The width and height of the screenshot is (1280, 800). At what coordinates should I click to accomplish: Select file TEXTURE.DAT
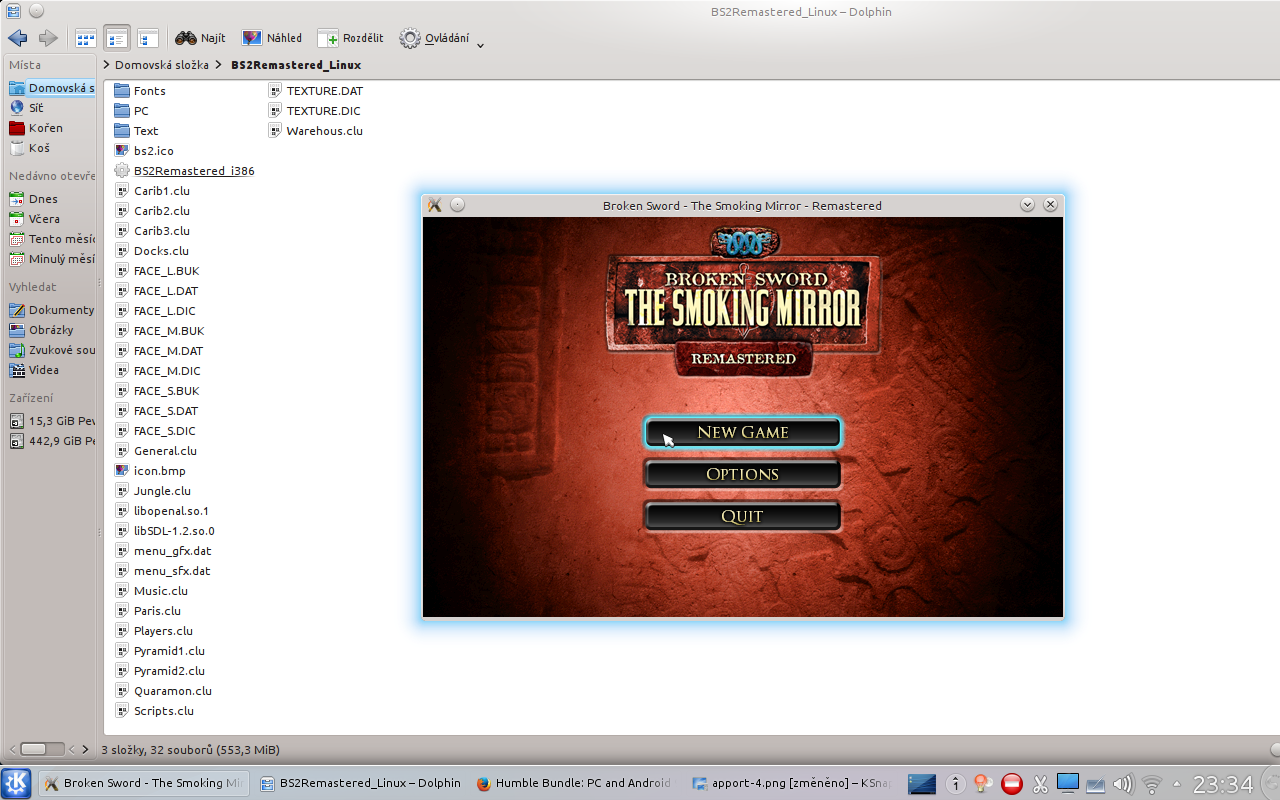click(316, 91)
